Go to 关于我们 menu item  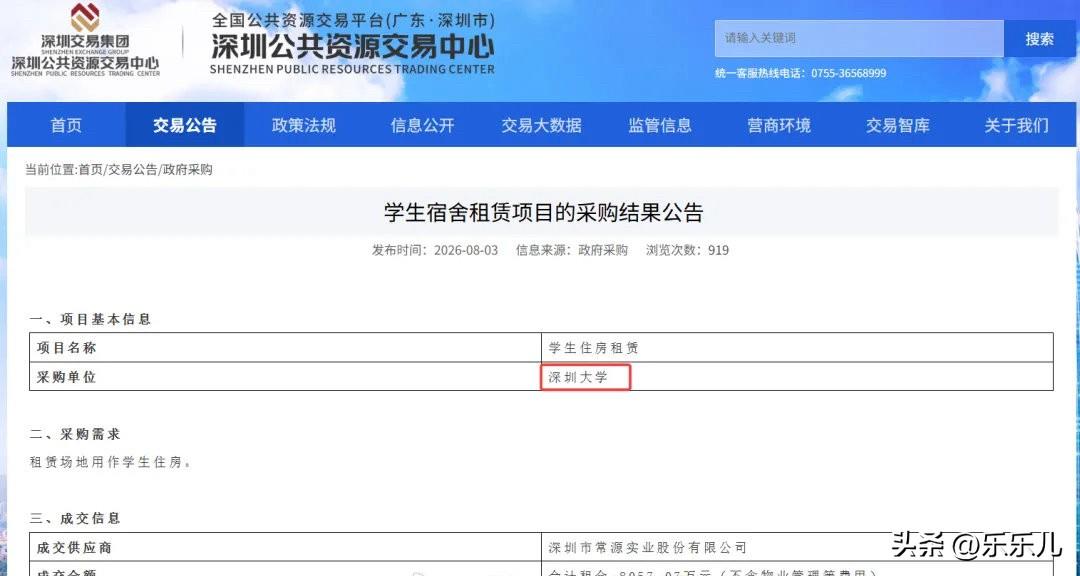coord(1017,125)
